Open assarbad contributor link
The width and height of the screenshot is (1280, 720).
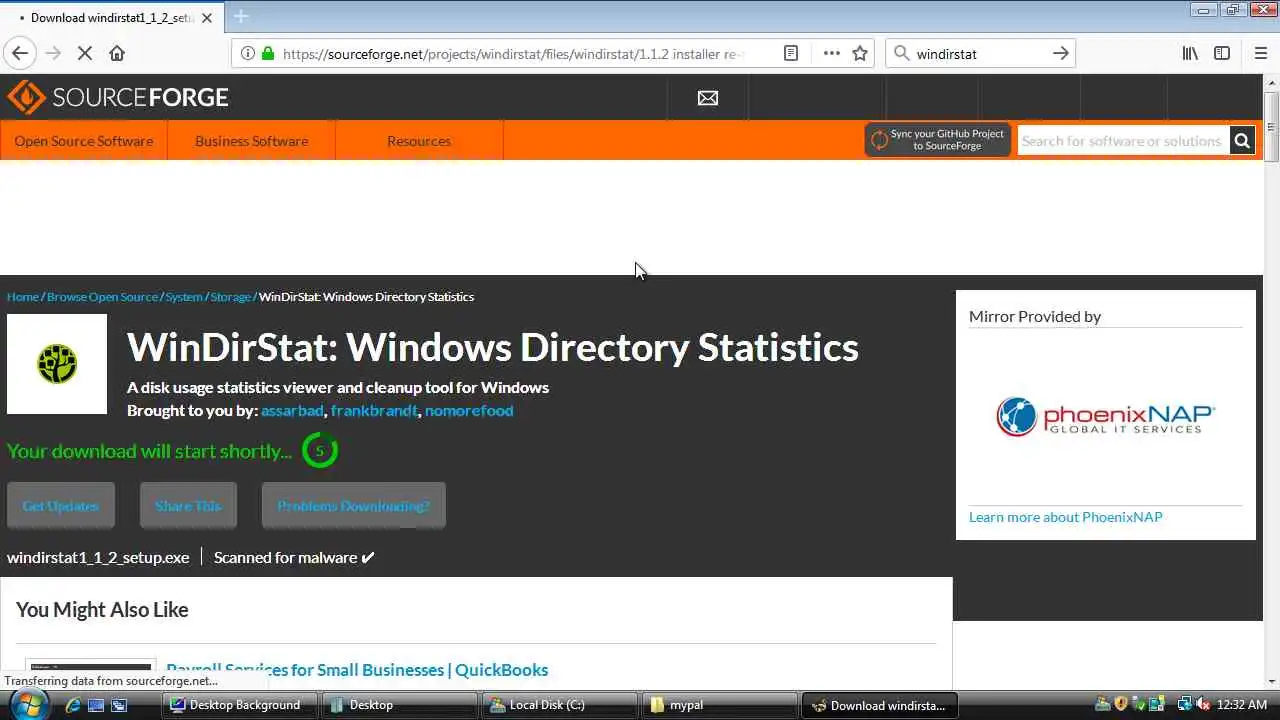pyautogui.click(x=292, y=411)
